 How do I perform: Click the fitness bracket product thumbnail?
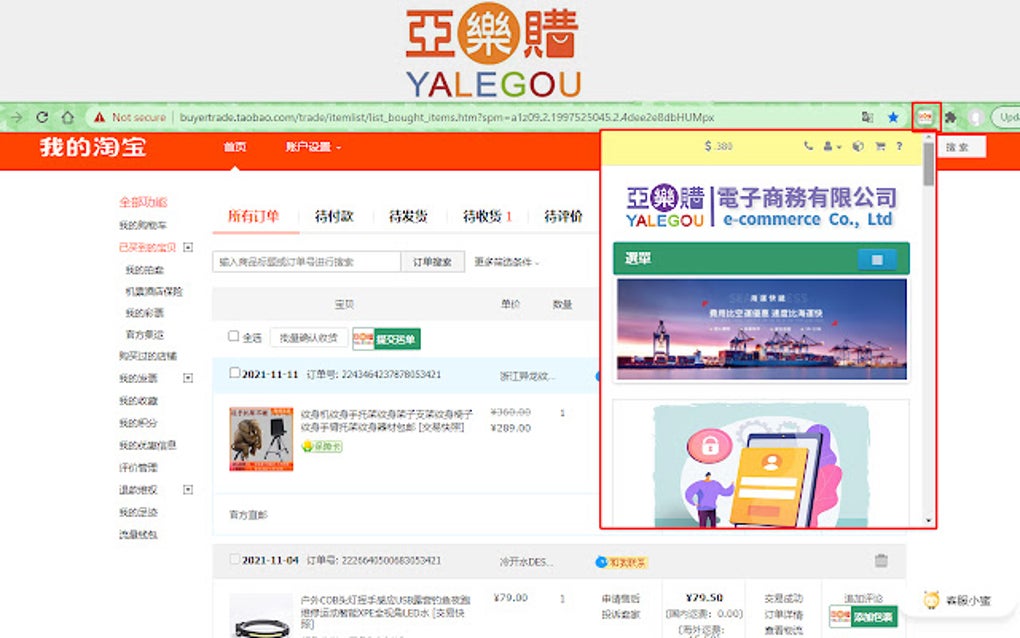[262, 439]
